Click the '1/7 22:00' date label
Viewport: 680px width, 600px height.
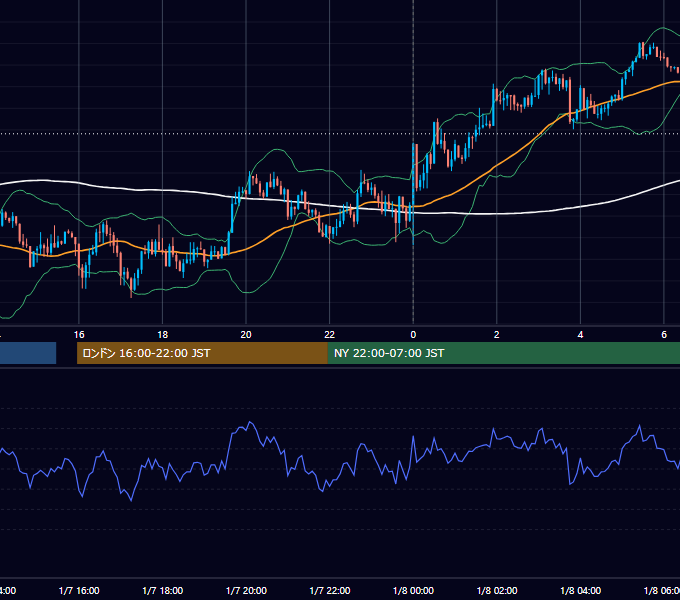330,590
